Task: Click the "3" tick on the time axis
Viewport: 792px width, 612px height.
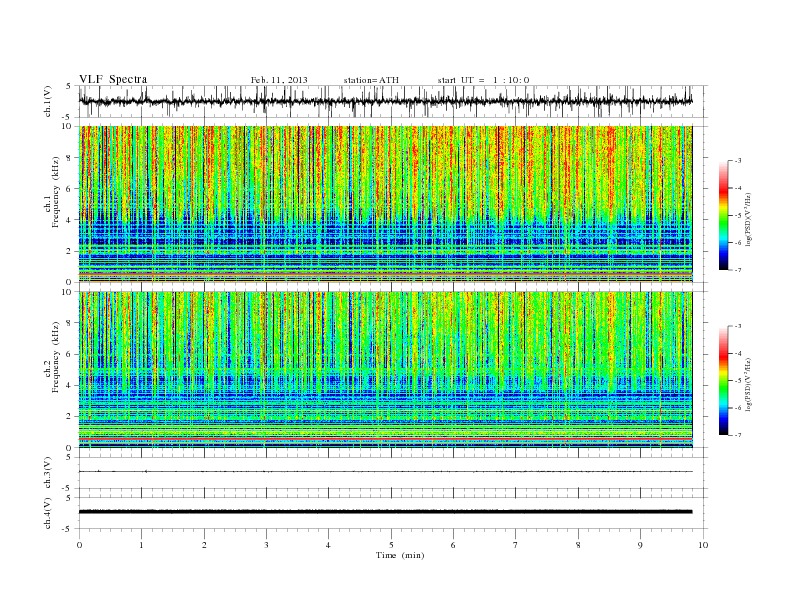Action: point(266,545)
